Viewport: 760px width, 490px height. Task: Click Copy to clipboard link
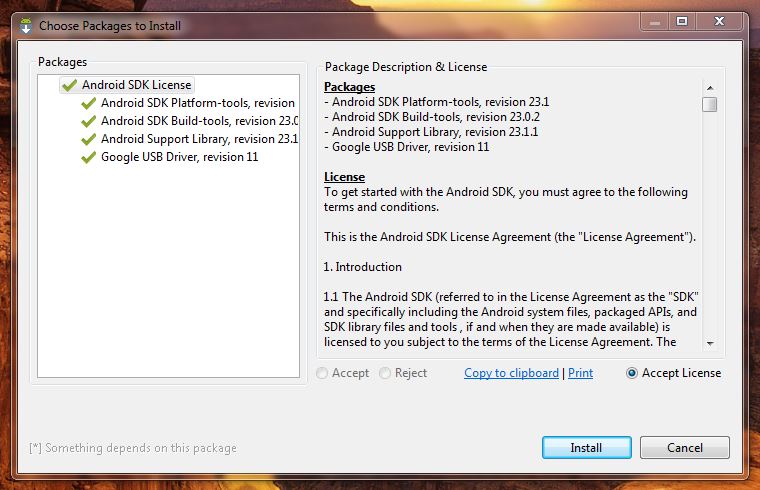[511, 373]
